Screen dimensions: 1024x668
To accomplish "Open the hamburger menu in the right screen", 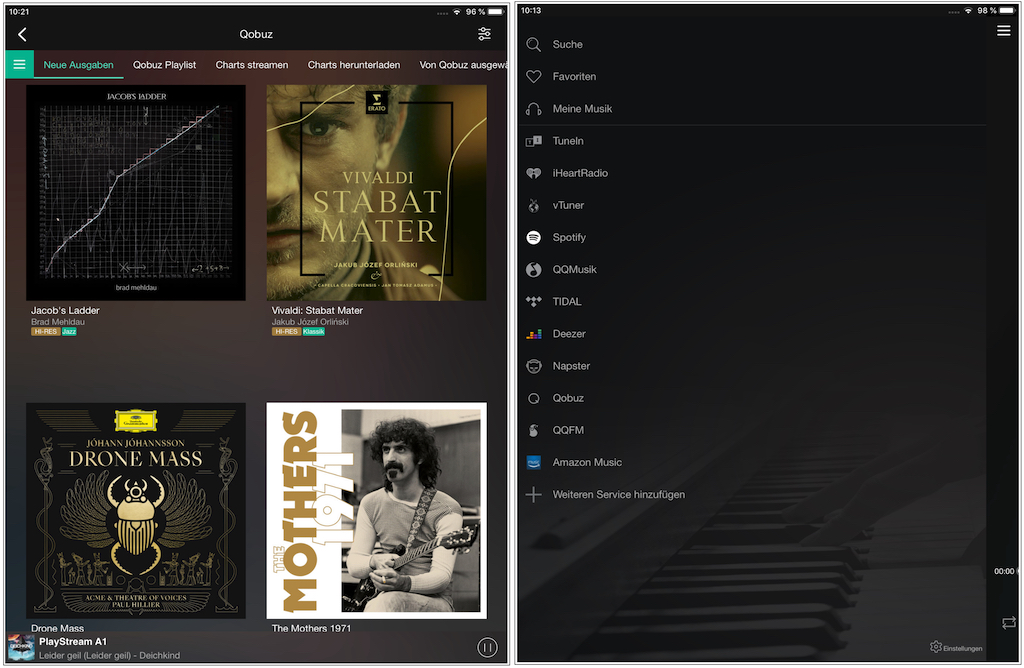I will (1004, 31).
